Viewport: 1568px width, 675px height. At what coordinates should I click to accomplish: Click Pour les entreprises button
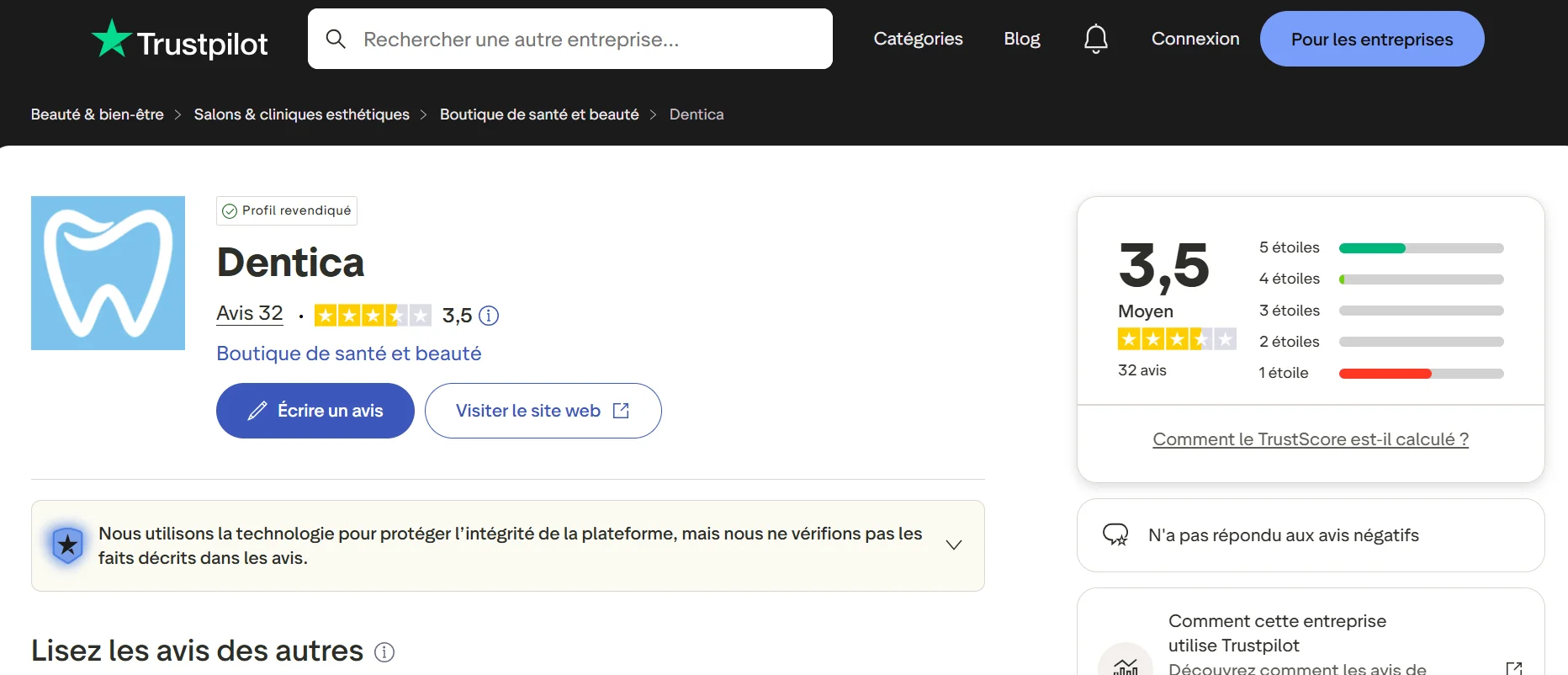coord(1372,39)
